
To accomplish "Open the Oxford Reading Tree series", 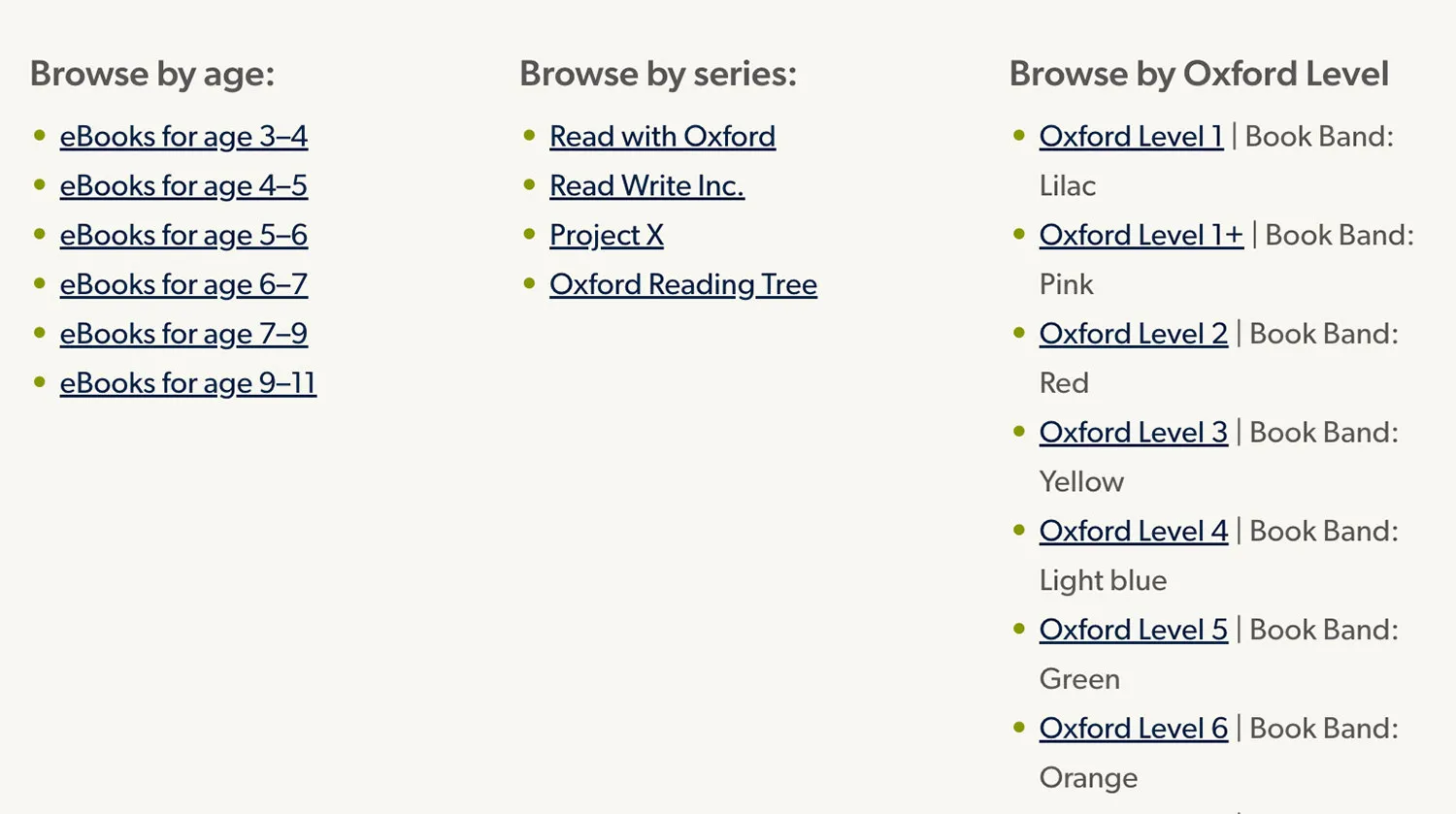I will coord(682,285).
